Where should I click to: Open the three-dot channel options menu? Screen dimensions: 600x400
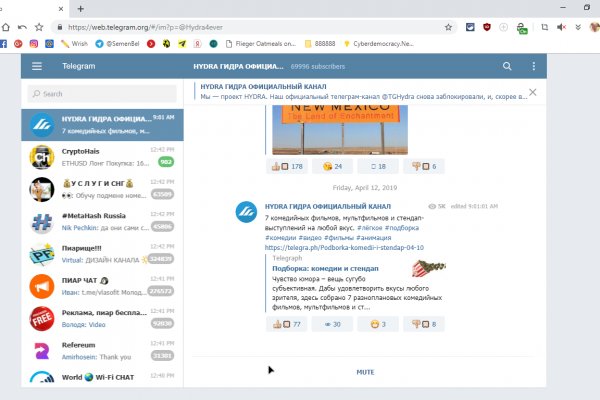pos(532,66)
